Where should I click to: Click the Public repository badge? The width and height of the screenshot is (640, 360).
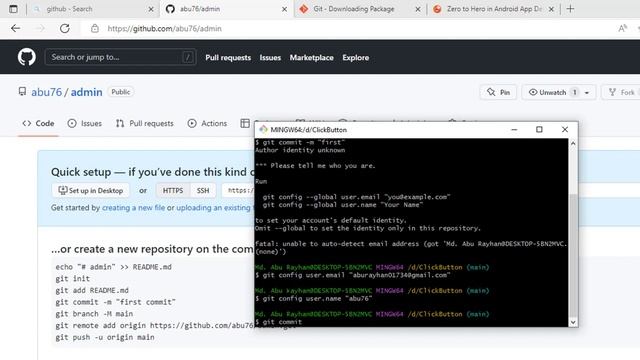(x=120, y=92)
